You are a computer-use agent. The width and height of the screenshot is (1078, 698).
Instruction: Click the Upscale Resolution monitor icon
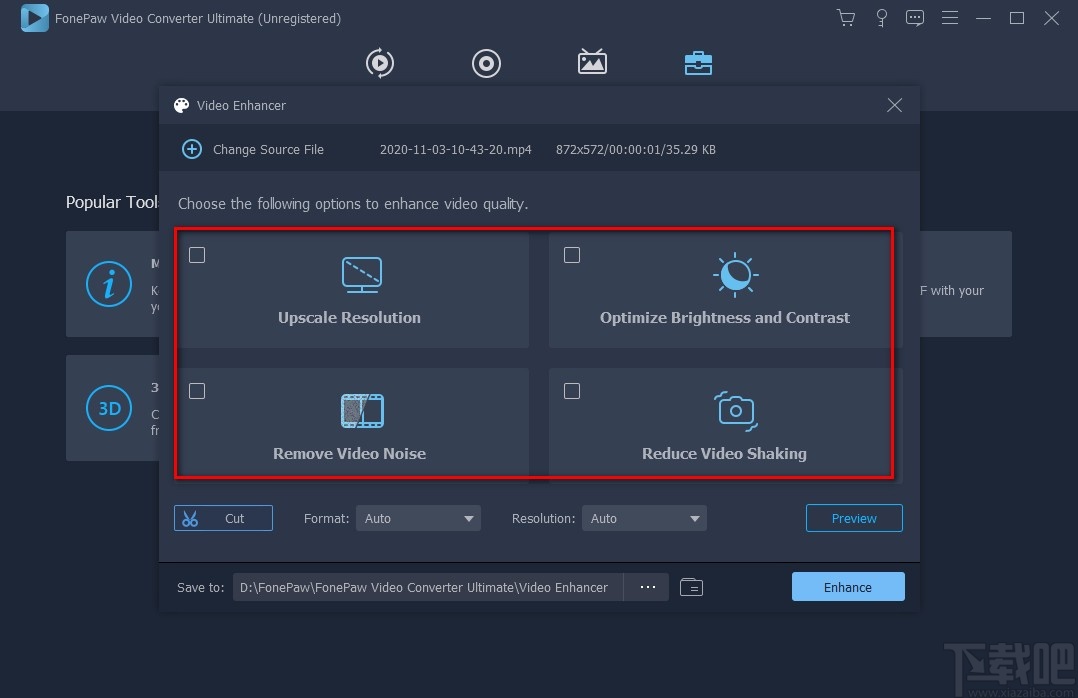362,274
